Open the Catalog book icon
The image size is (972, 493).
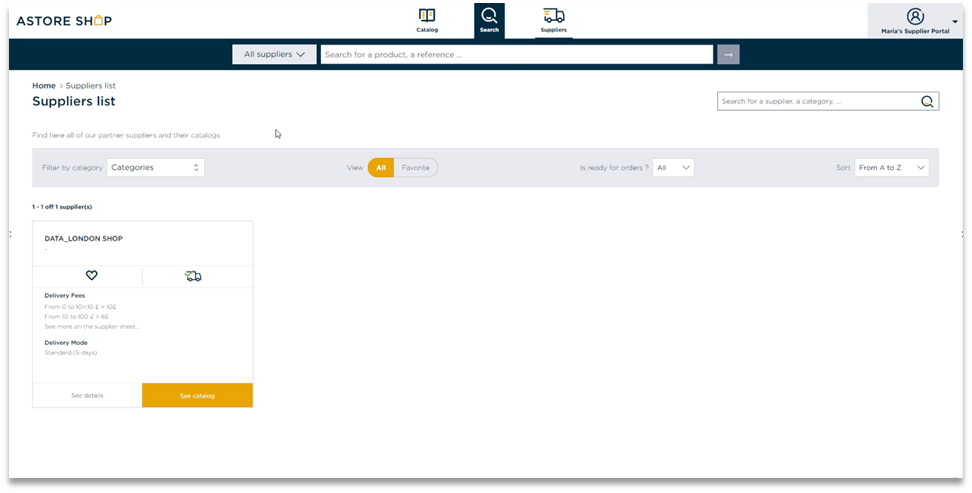coord(427,16)
